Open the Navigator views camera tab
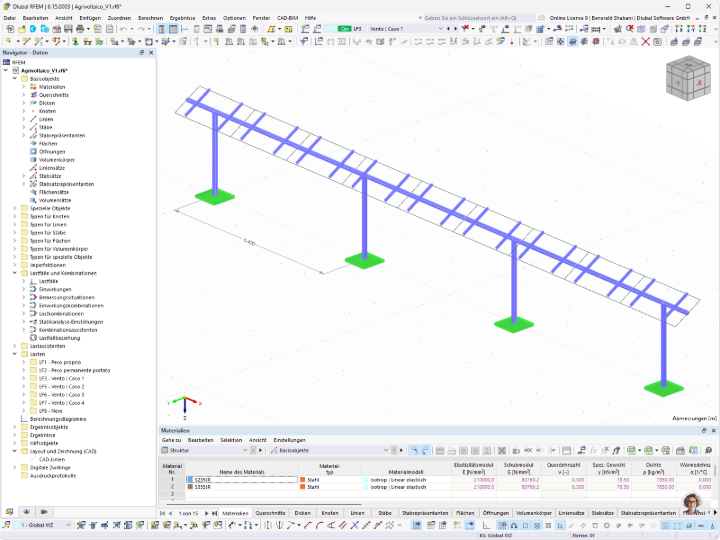The width and height of the screenshot is (720, 540). click(44, 512)
